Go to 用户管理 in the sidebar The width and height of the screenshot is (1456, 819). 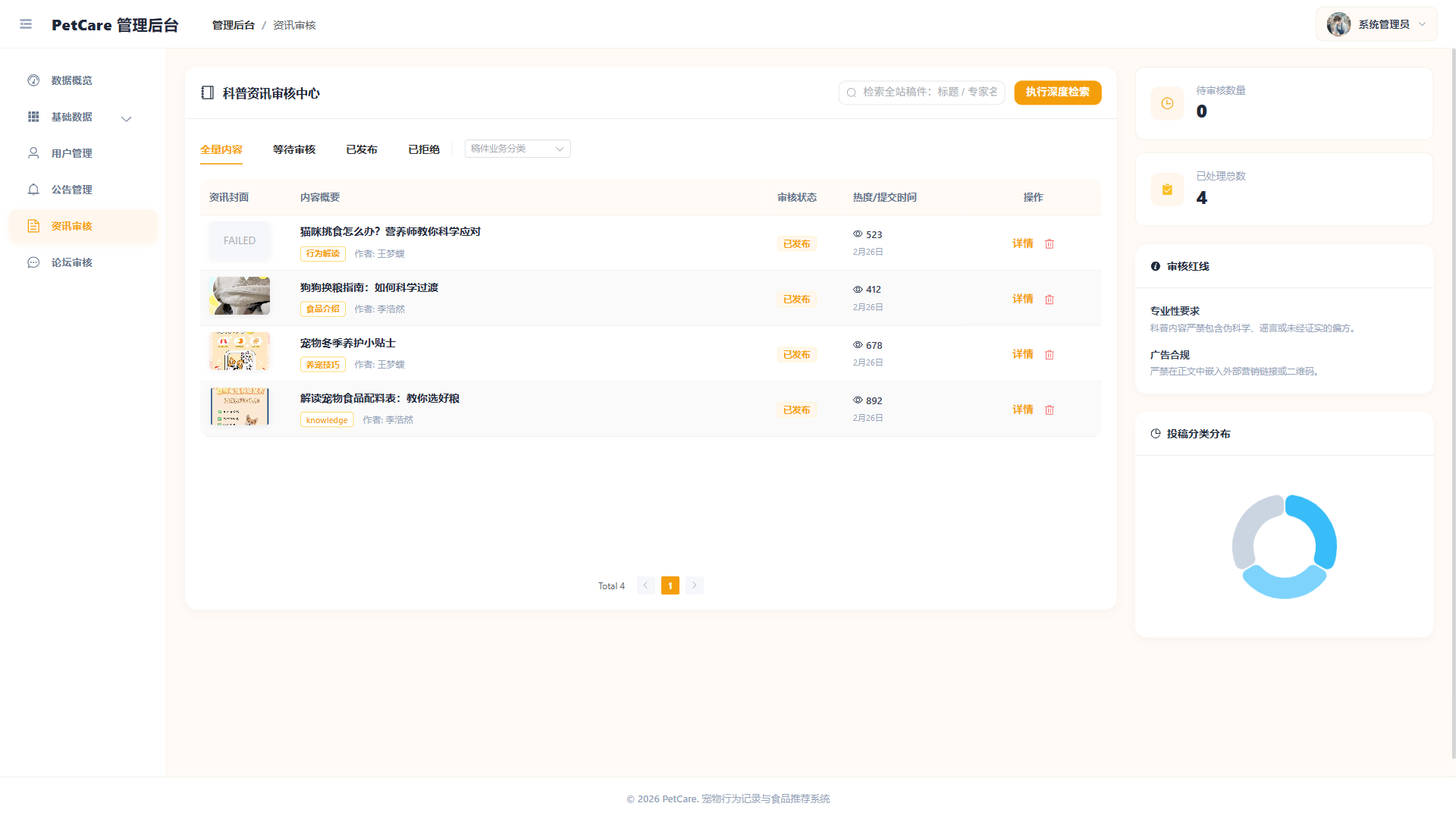point(83,153)
